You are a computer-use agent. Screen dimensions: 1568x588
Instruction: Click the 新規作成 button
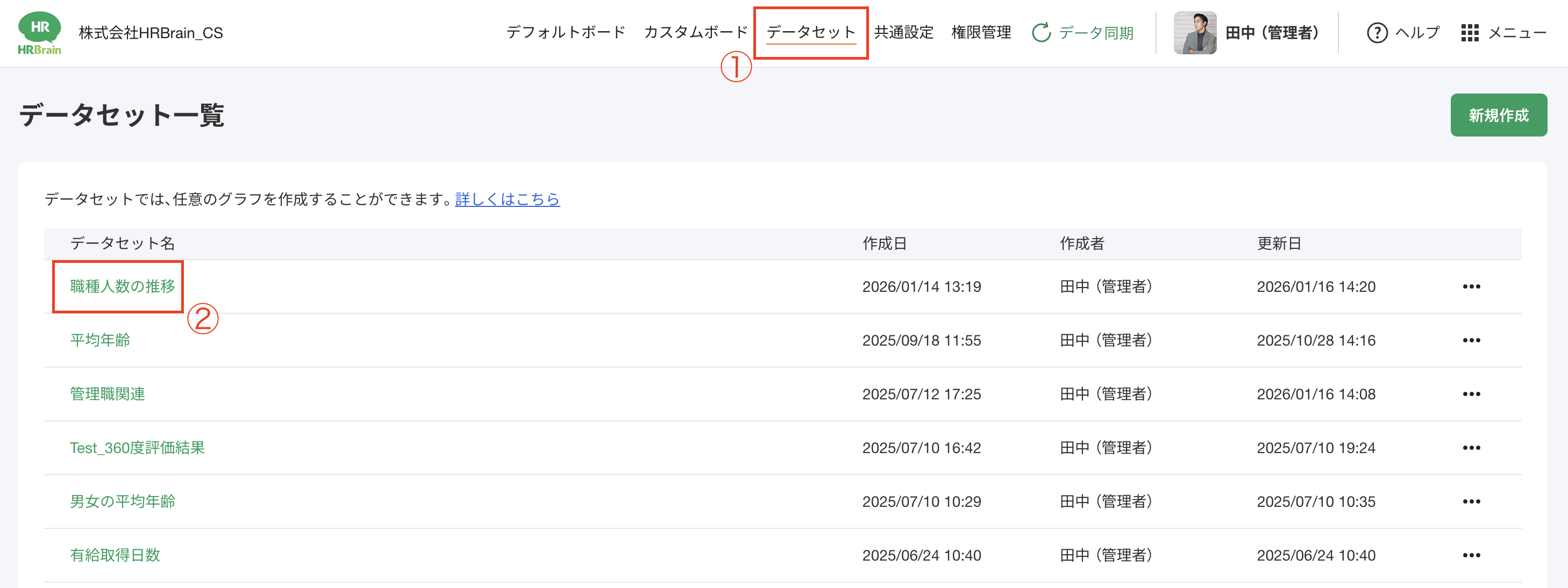coord(1499,114)
